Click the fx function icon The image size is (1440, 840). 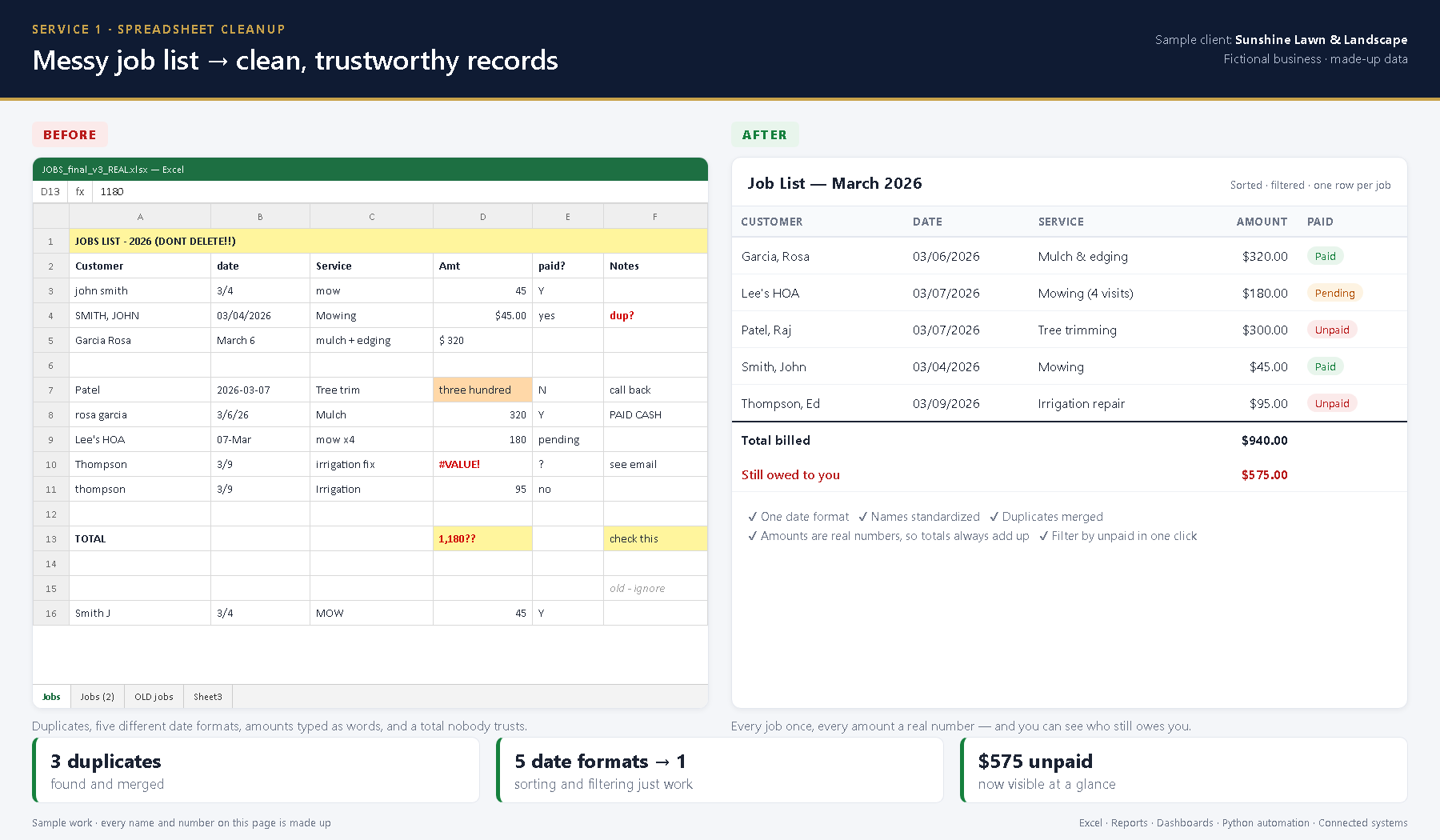80,192
